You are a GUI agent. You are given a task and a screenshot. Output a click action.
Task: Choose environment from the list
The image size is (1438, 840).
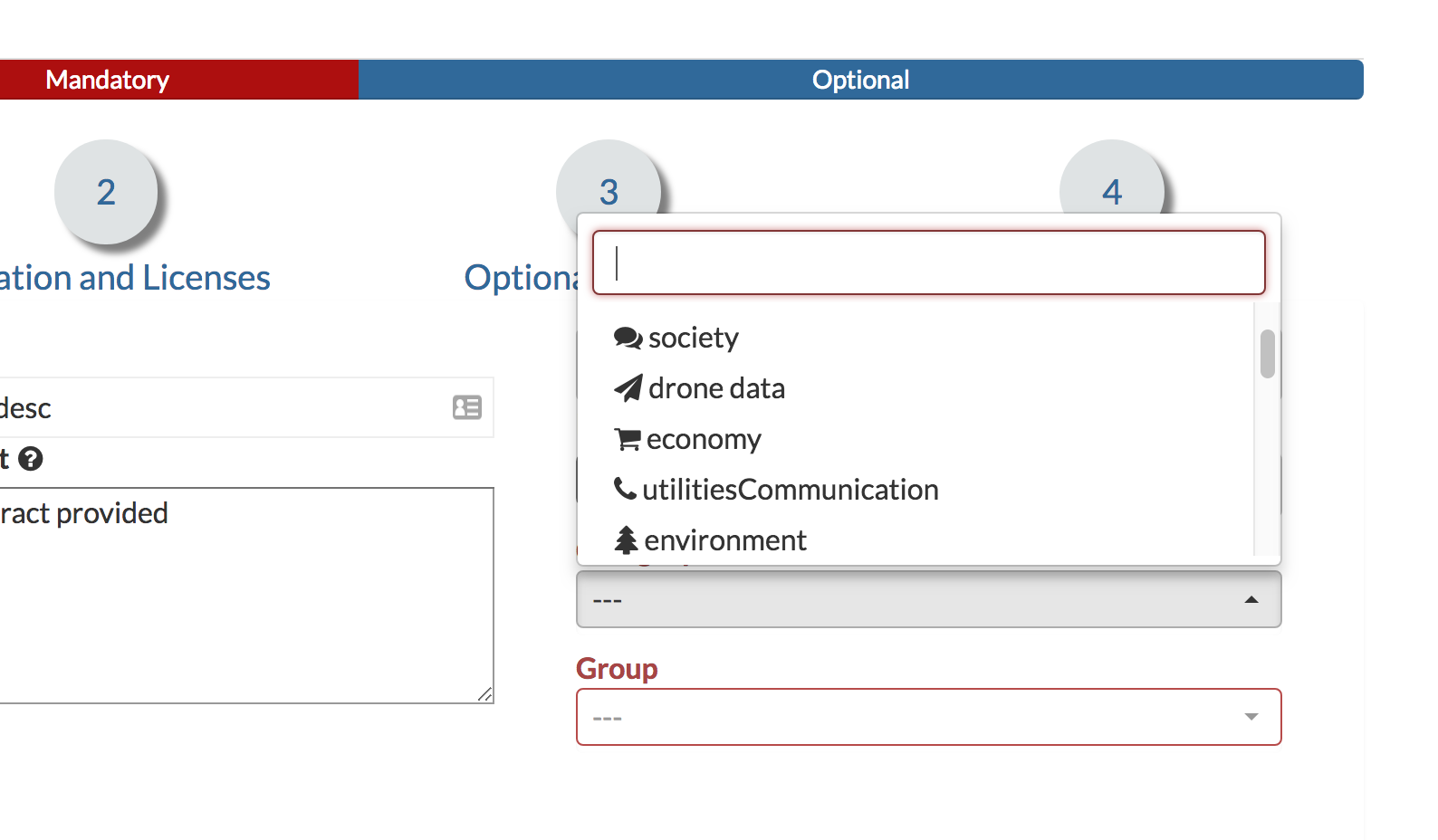(x=916, y=540)
